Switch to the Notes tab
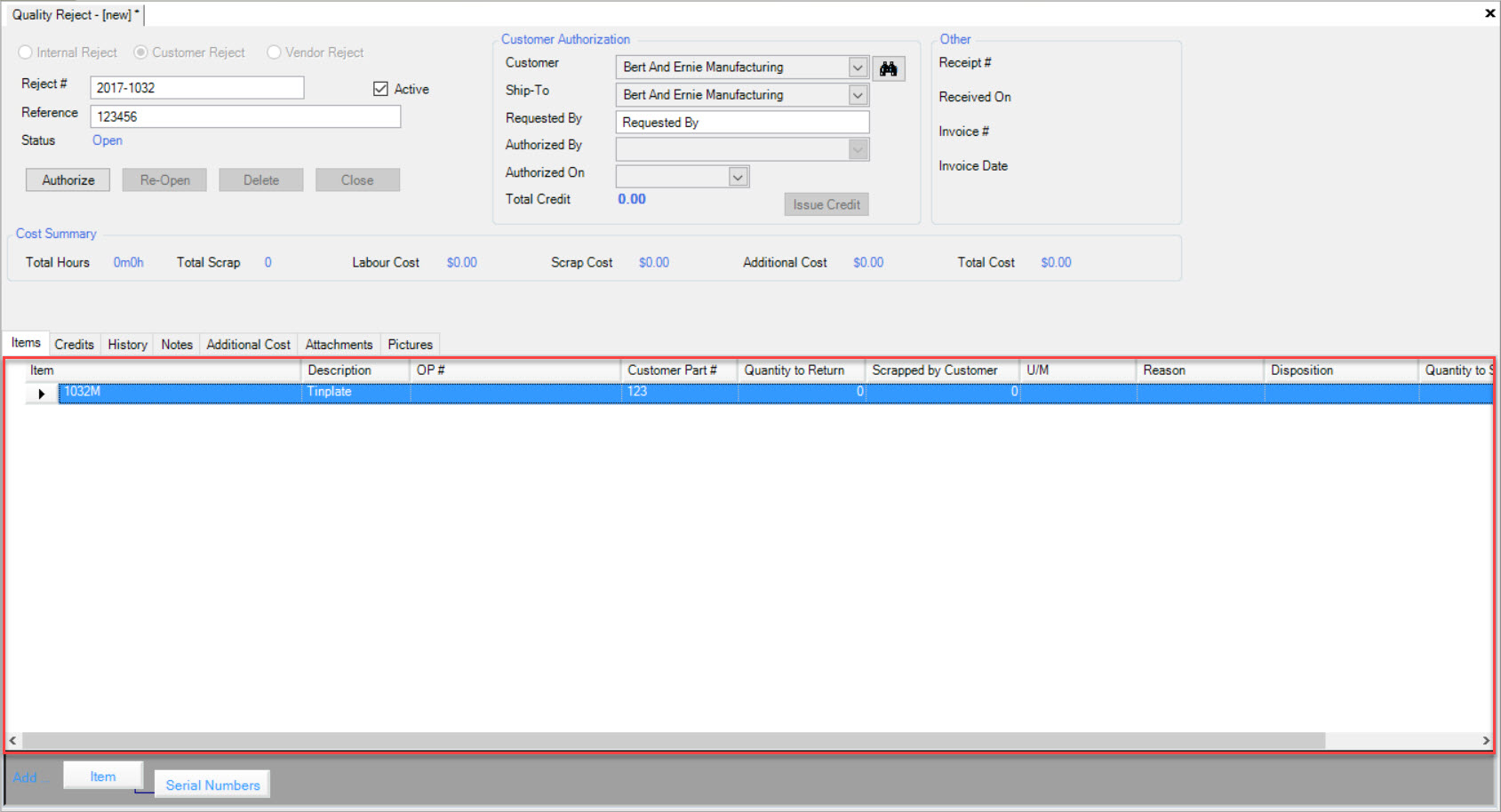This screenshot has width=1501, height=812. (177, 345)
